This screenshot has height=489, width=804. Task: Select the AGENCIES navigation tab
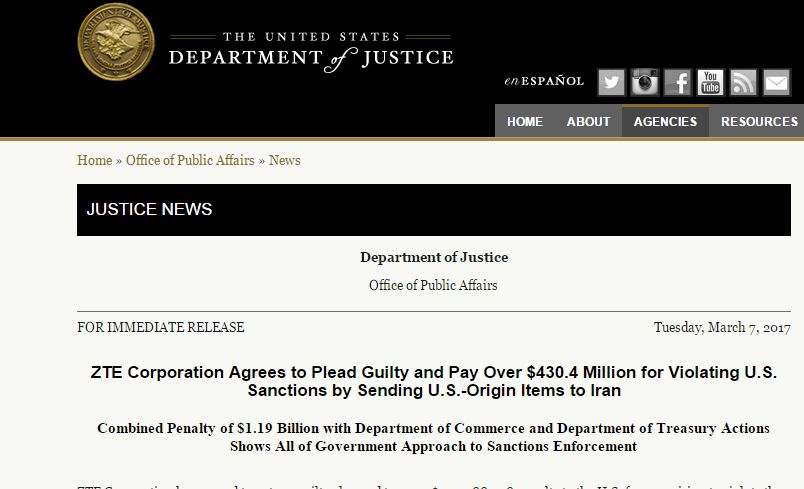[666, 121]
